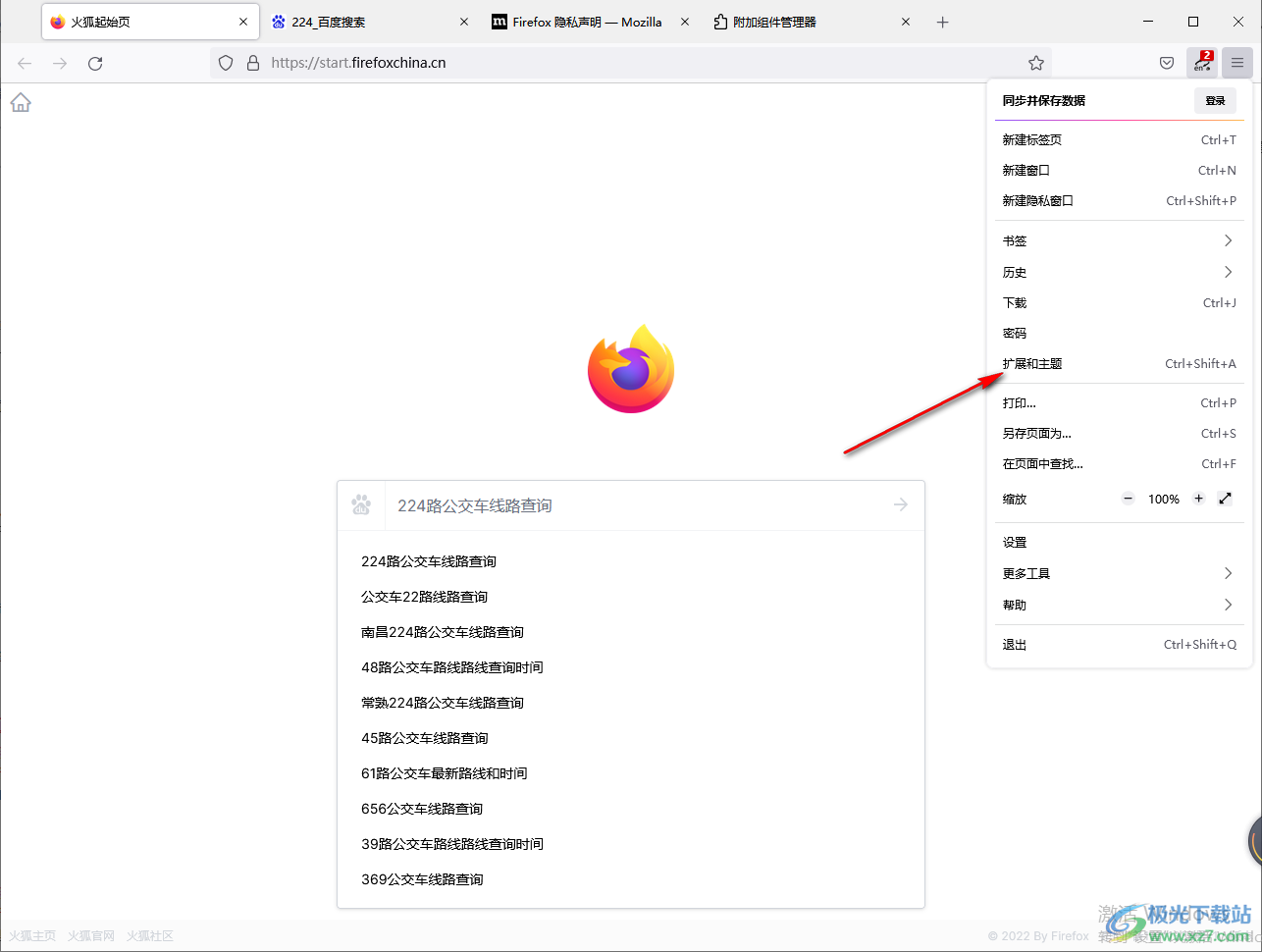
Task: Click the Baidu paw search engine icon
Action: [x=361, y=505]
